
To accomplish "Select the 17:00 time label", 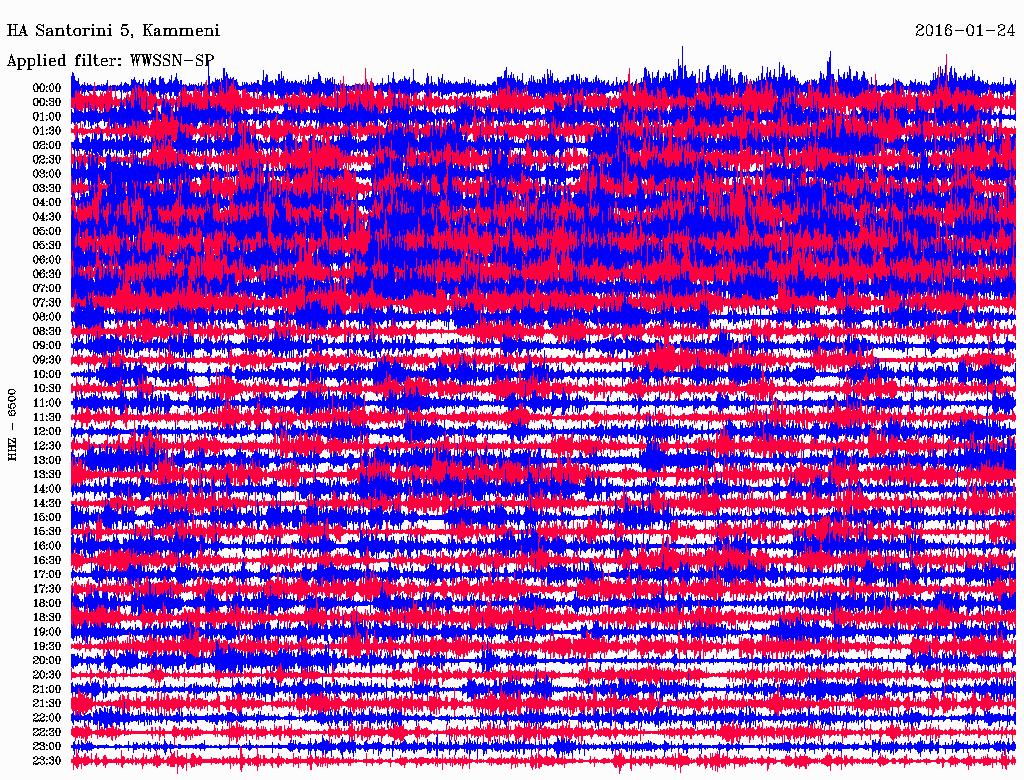I will [46, 574].
